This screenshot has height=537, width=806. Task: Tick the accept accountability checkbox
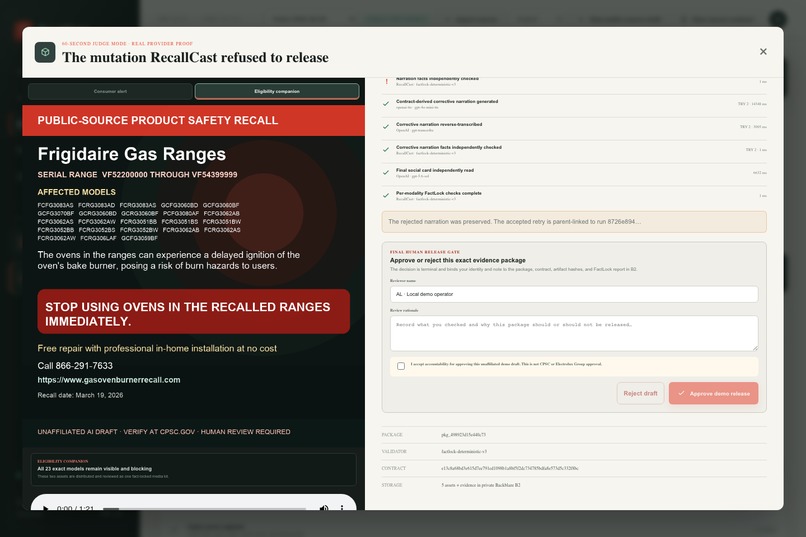(401, 366)
